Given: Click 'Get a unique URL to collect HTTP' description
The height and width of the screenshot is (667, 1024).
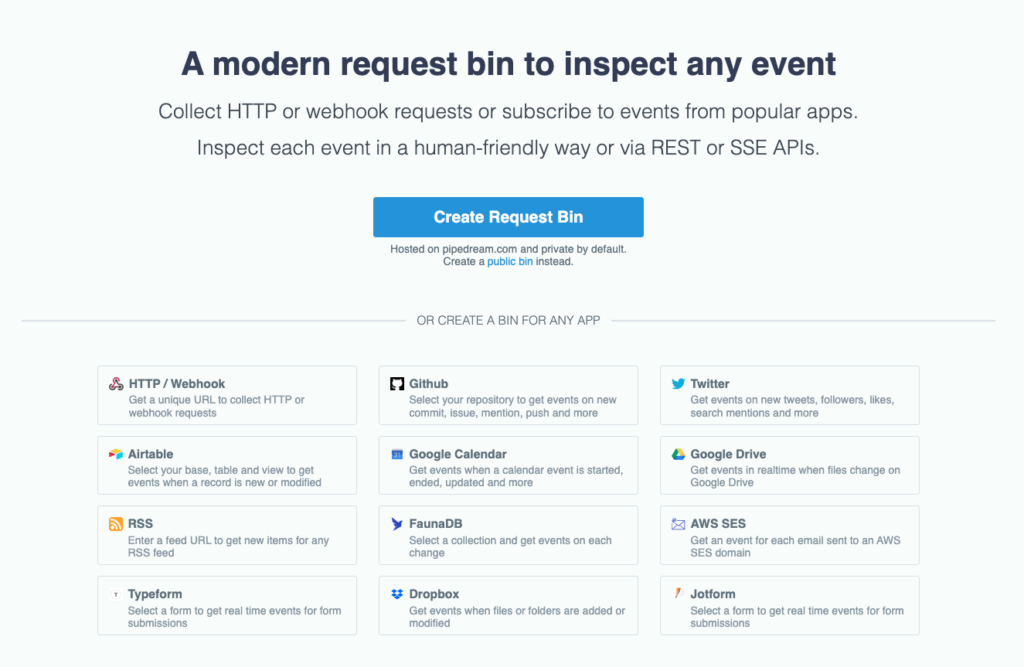Looking at the screenshot, I should [216, 406].
